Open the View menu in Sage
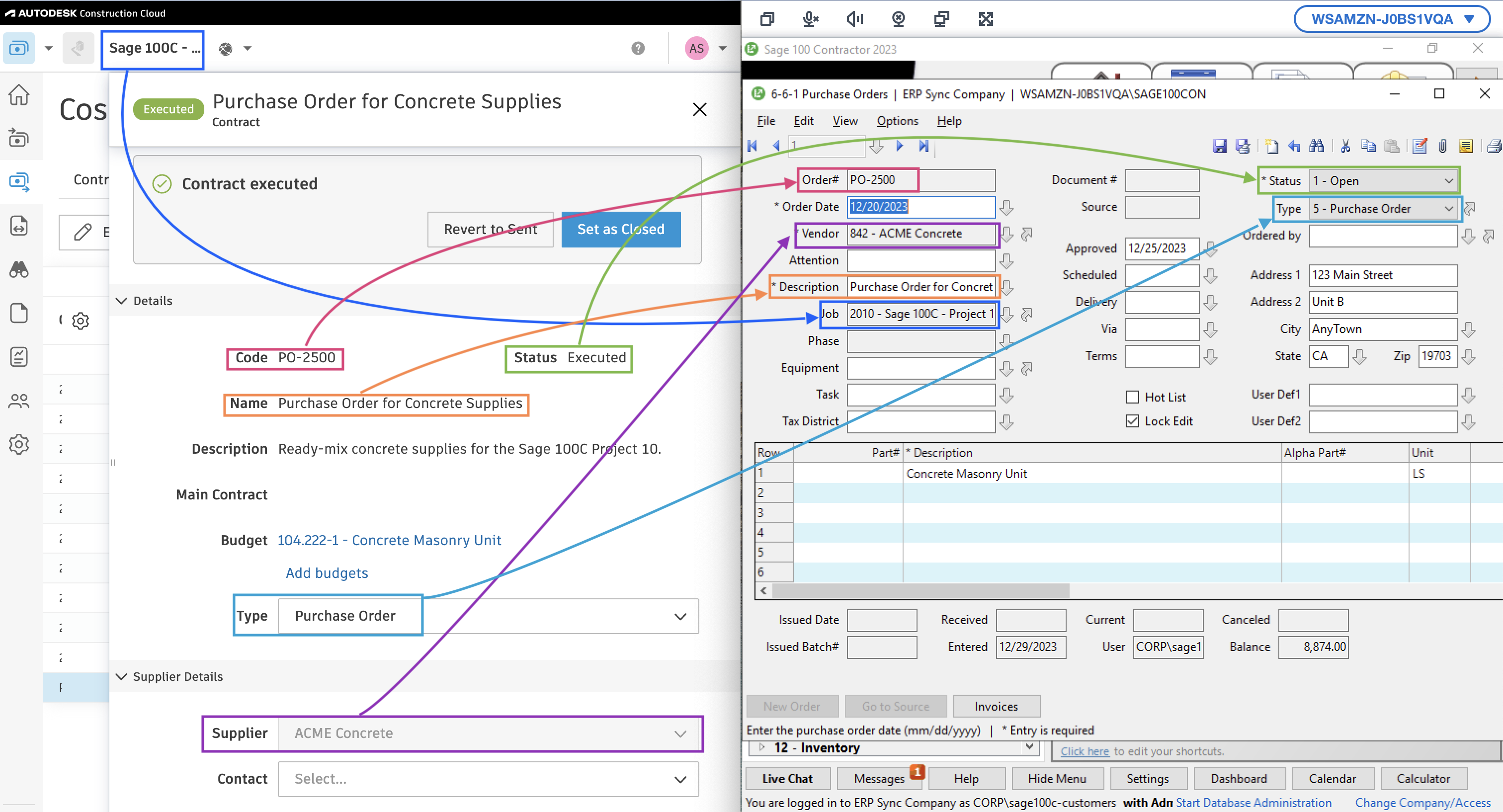The image size is (1503, 812). [845, 121]
